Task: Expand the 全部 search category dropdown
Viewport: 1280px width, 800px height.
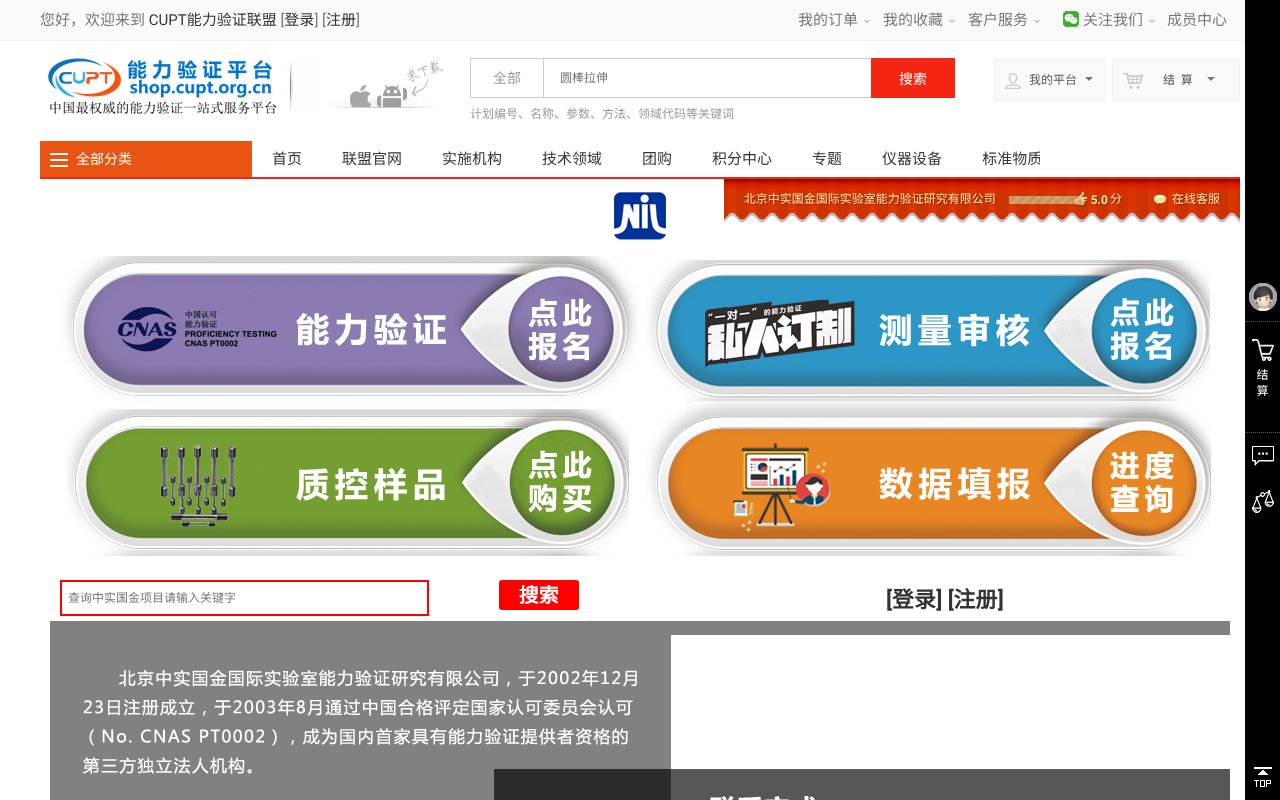Action: coord(505,77)
